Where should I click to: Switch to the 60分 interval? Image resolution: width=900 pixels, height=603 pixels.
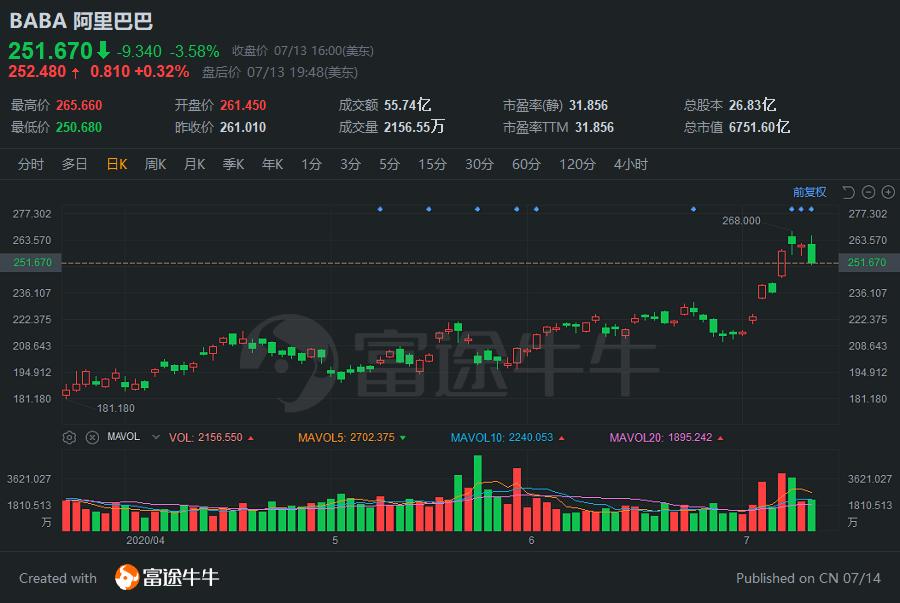(x=526, y=165)
